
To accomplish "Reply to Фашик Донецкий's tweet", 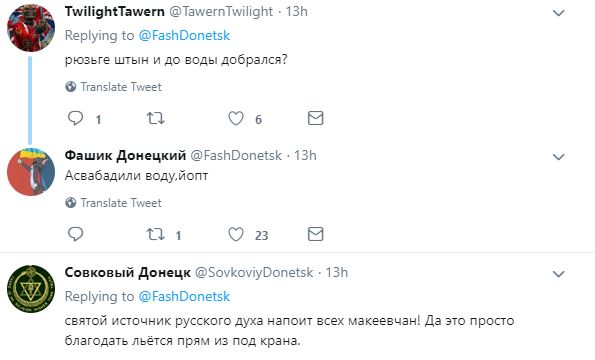I will (x=75, y=234).
